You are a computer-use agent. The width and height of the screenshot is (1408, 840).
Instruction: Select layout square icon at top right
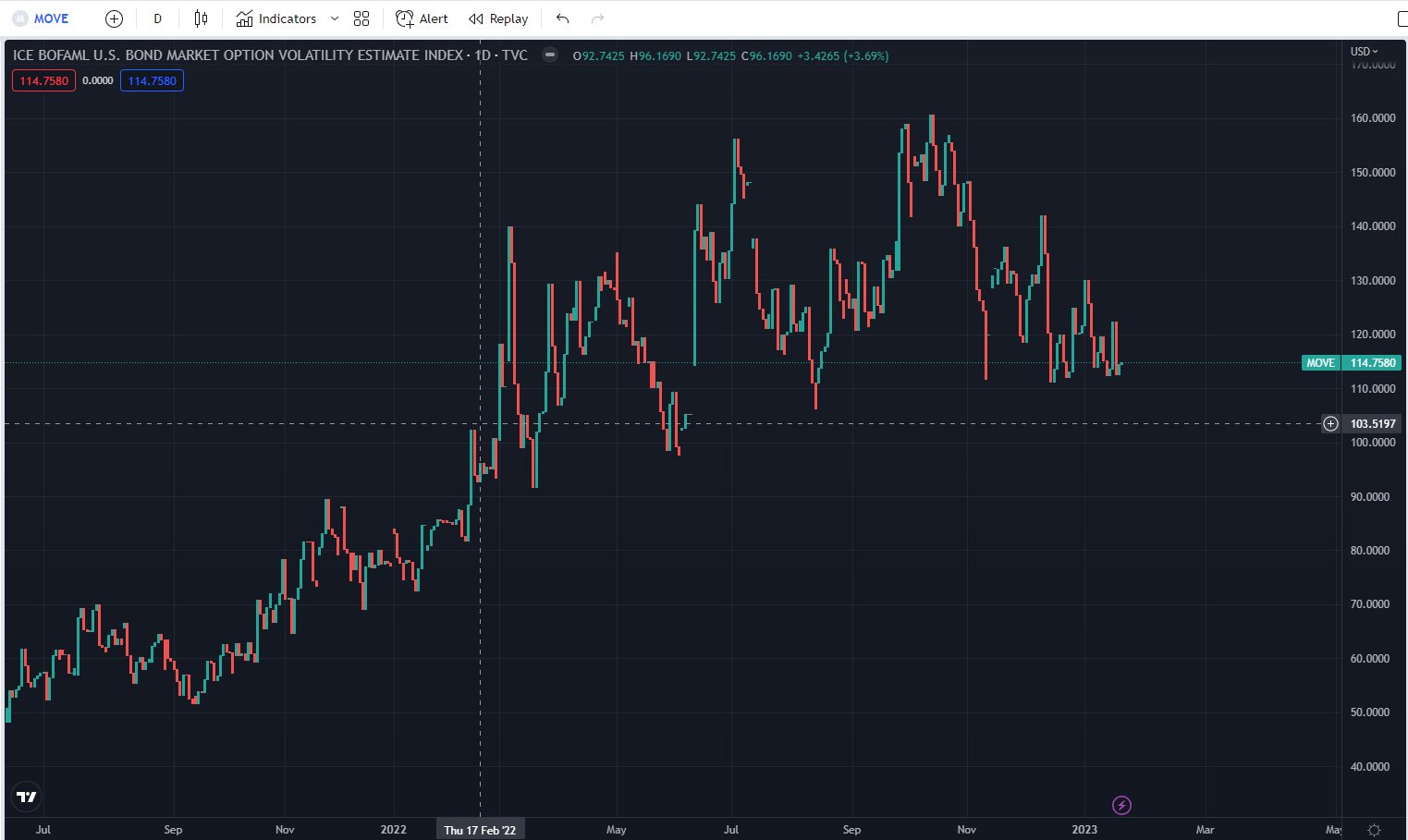1402,18
